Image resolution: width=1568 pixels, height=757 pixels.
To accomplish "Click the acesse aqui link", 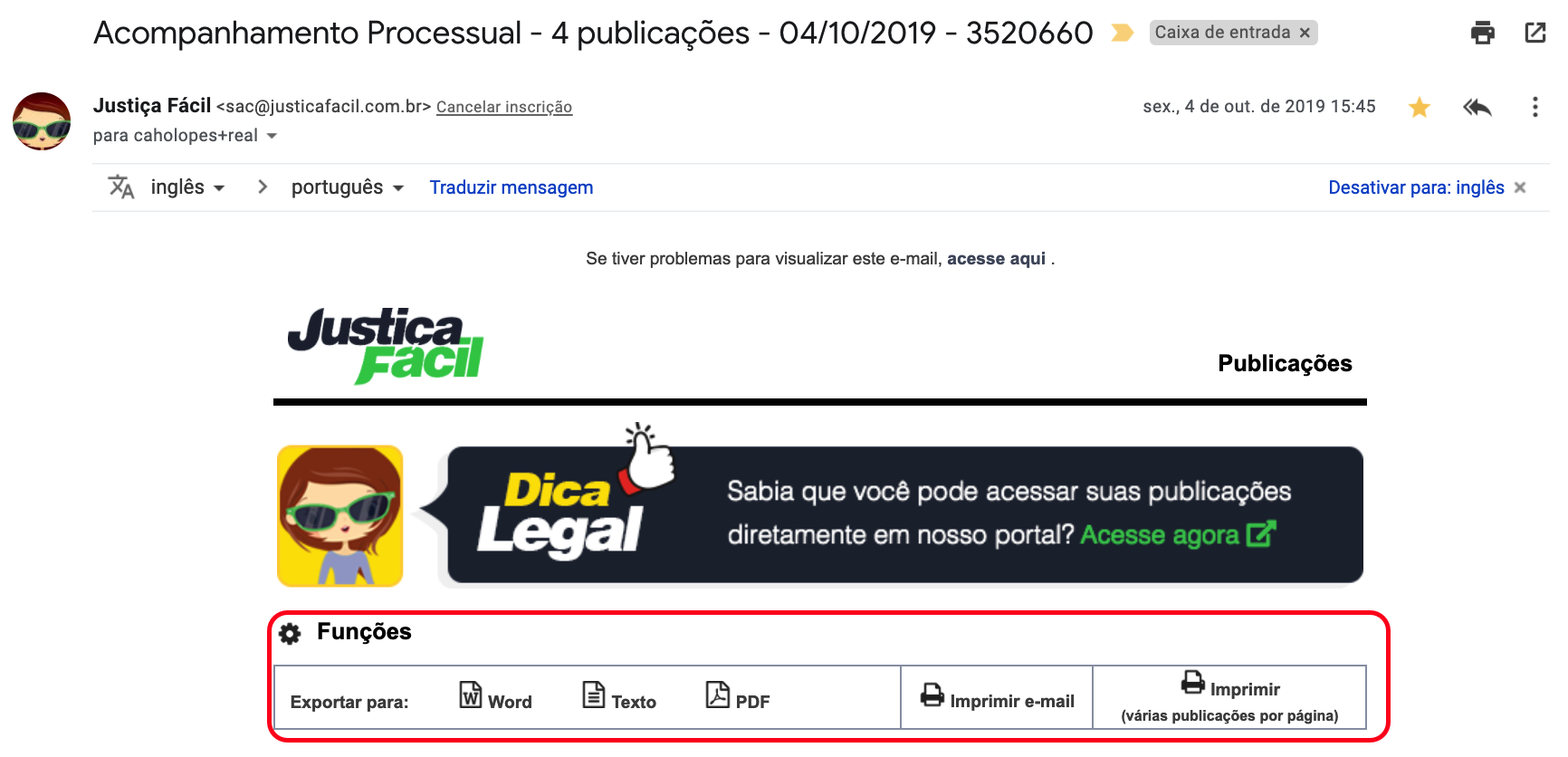I will pyautogui.click(x=996, y=259).
